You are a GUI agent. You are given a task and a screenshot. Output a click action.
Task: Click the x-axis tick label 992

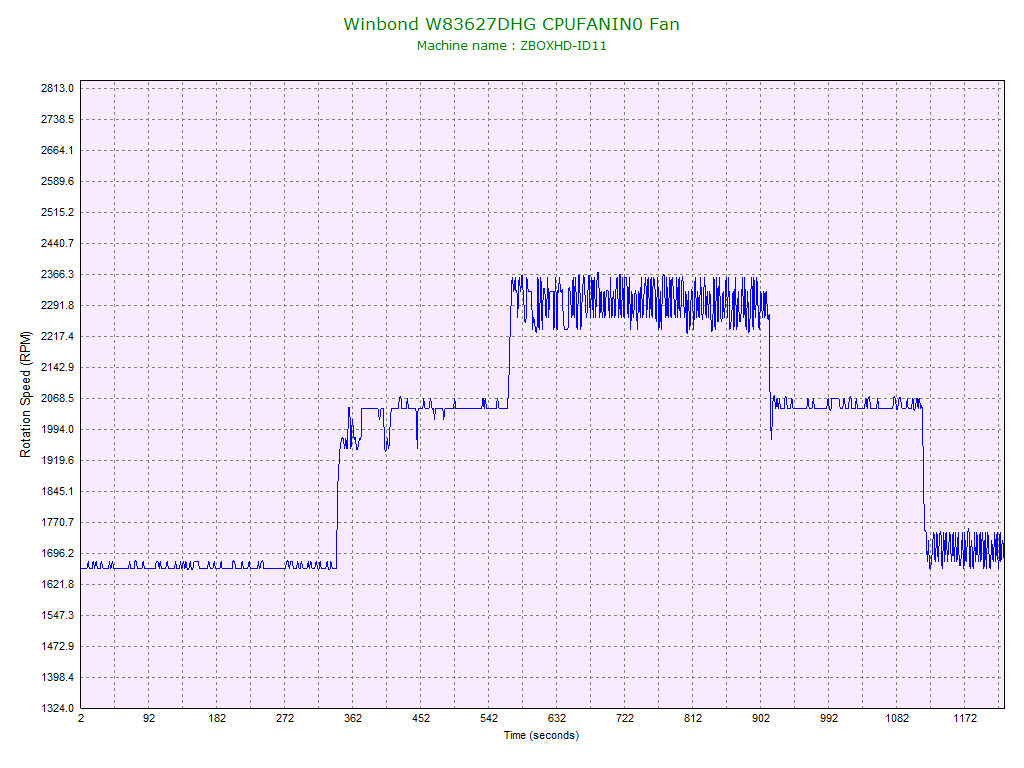pyautogui.click(x=829, y=718)
